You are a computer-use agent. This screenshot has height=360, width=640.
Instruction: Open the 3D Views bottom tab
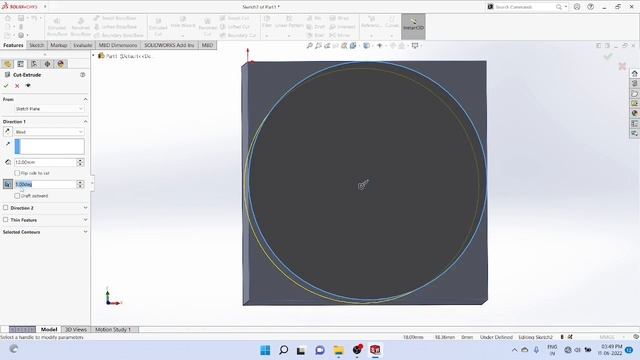click(x=76, y=329)
